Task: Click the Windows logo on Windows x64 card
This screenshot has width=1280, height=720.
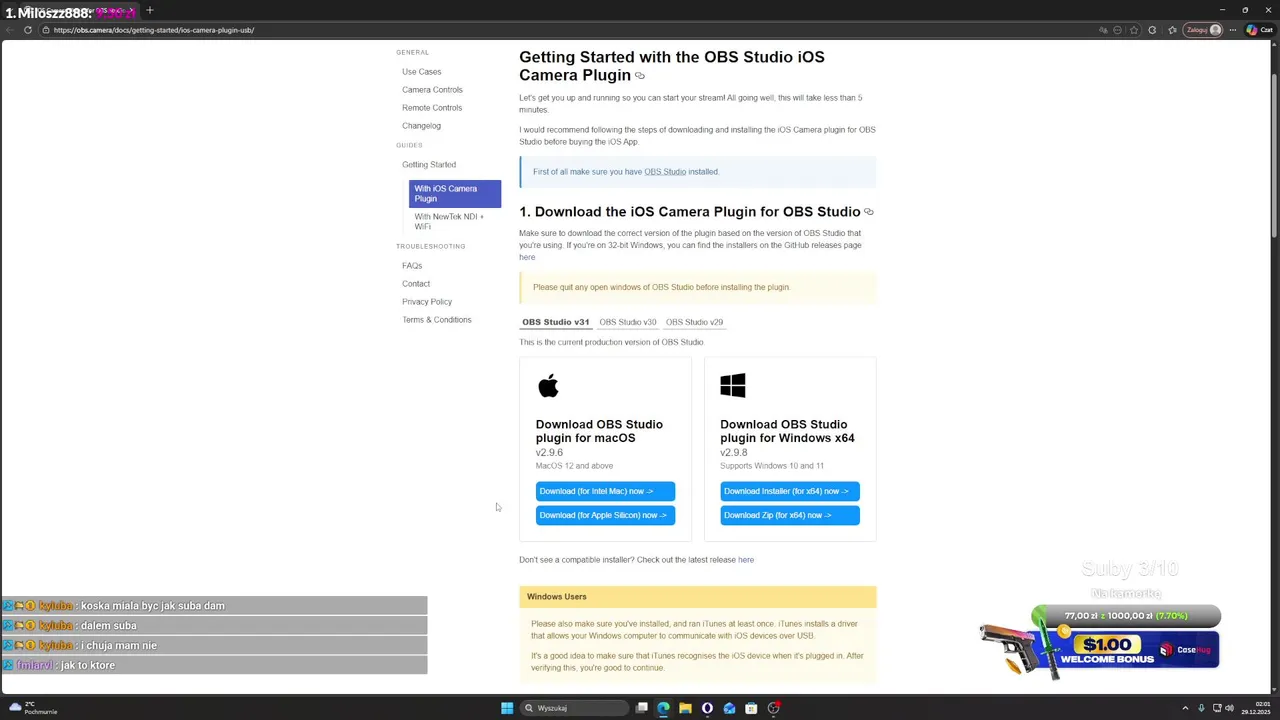Action: [733, 386]
